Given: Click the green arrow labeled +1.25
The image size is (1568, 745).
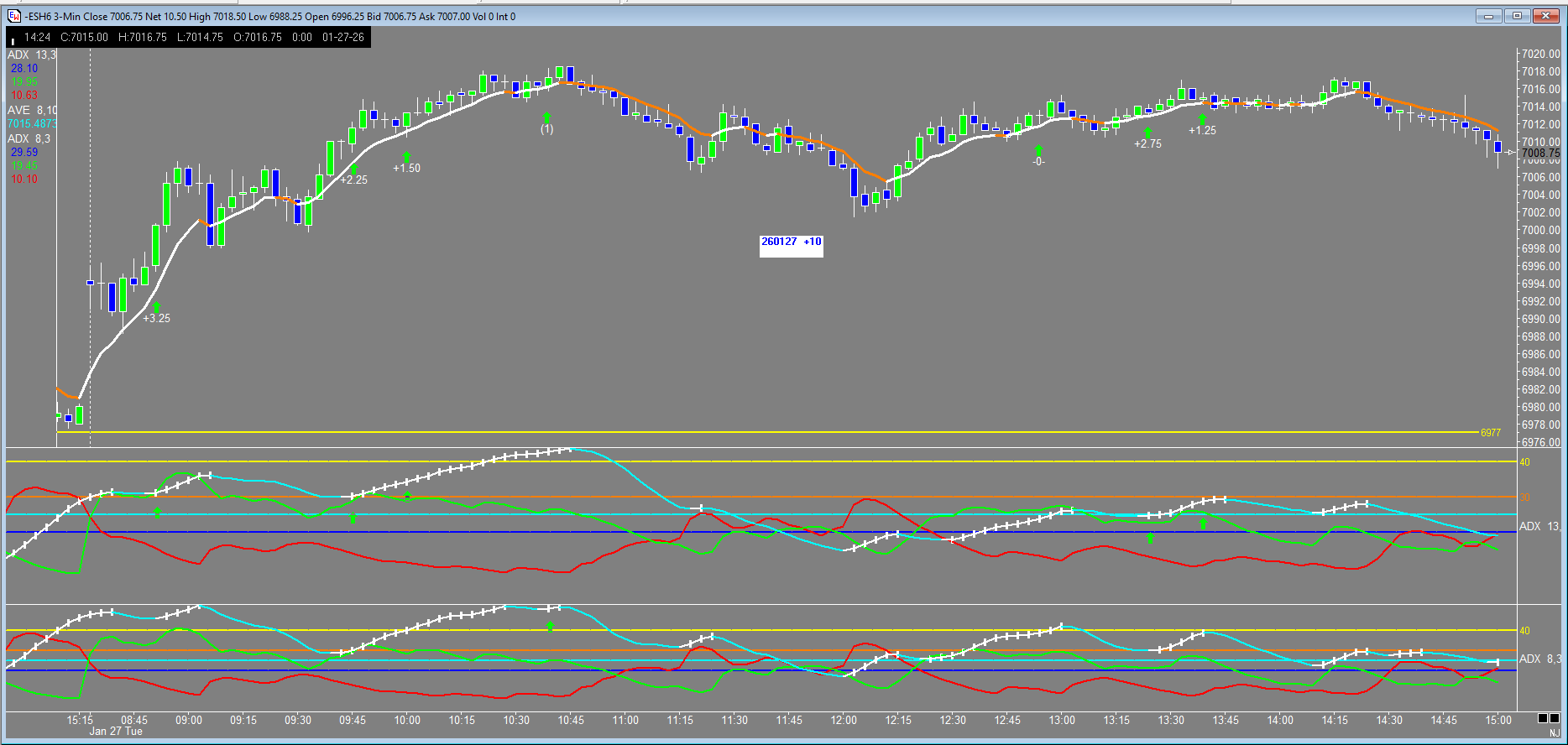Looking at the screenshot, I should (1202, 120).
